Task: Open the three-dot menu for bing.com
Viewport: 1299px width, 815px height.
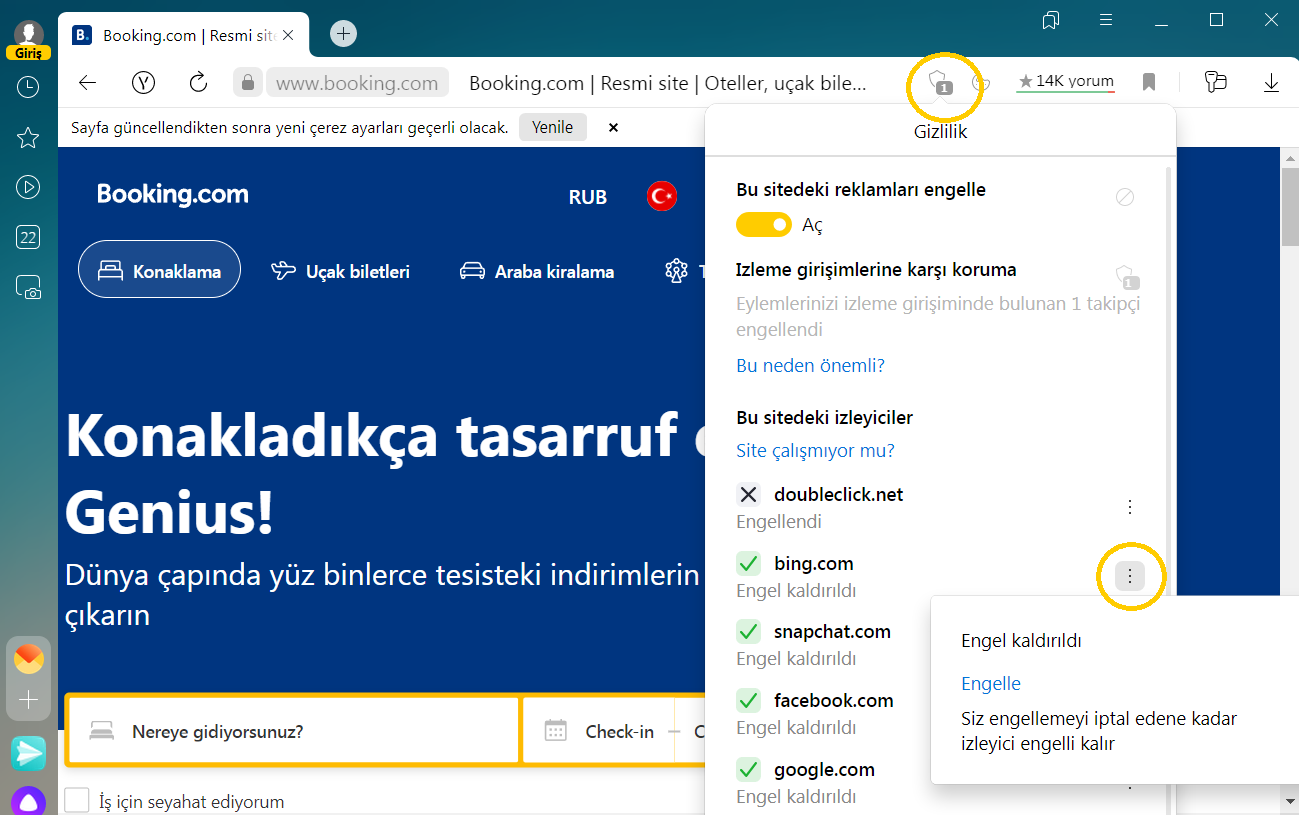Action: point(1130,576)
